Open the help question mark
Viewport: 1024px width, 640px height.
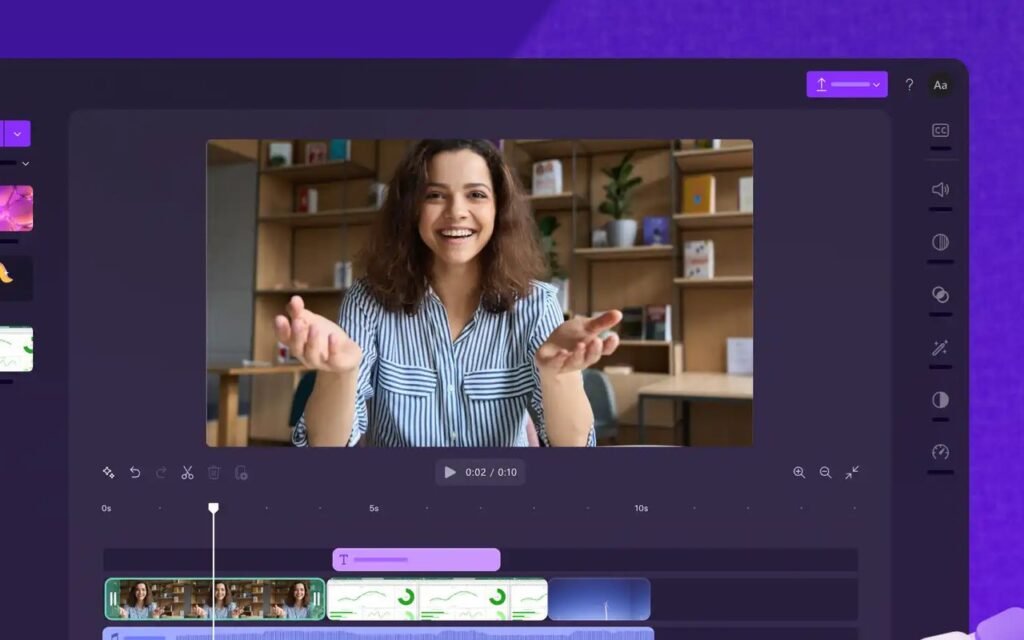click(x=909, y=85)
